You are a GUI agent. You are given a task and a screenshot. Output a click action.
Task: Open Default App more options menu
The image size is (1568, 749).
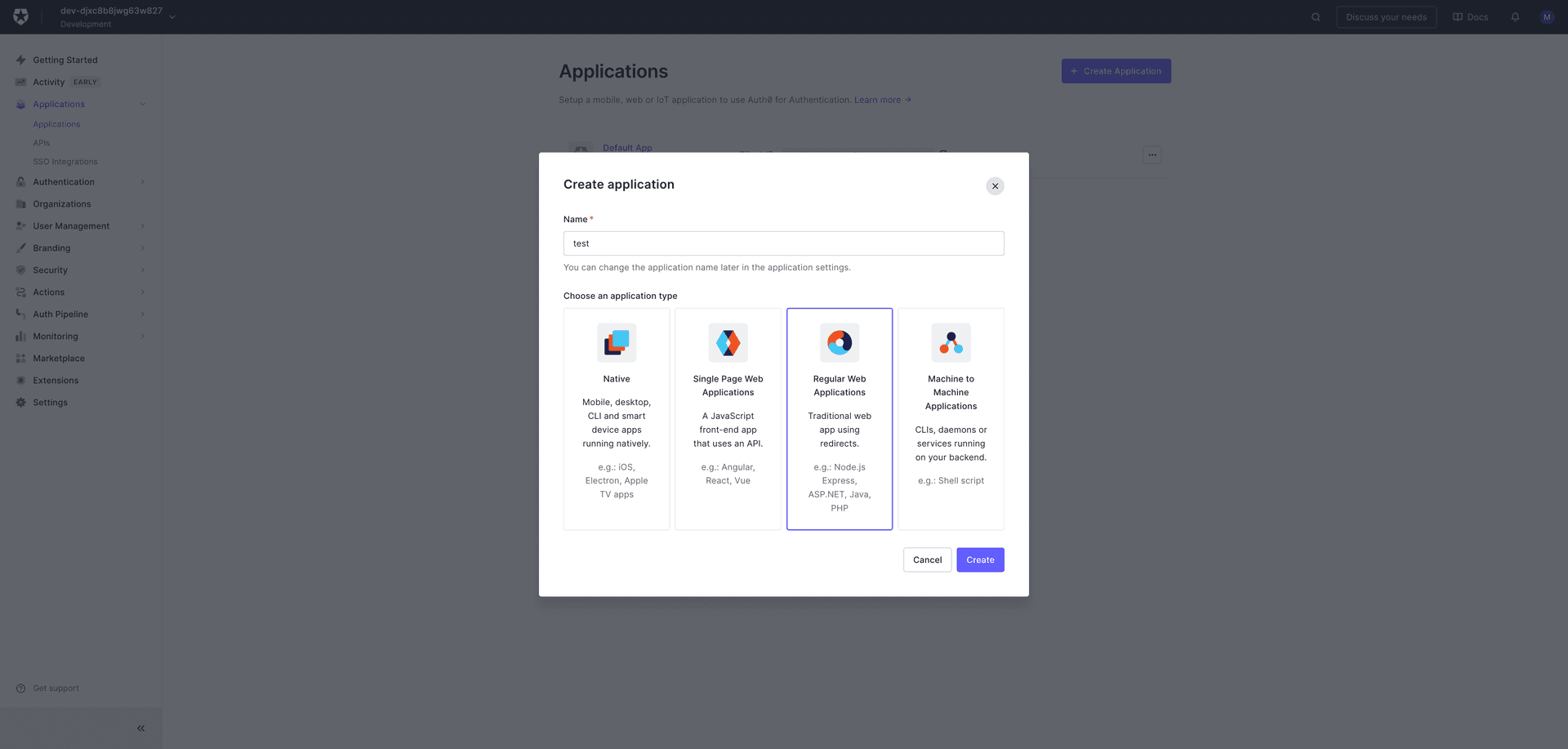(x=1151, y=155)
